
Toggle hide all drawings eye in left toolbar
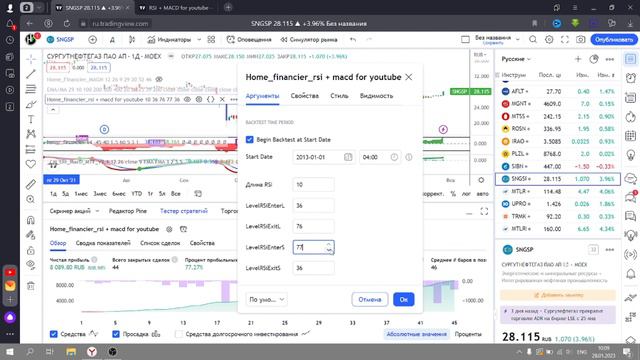point(31,264)
